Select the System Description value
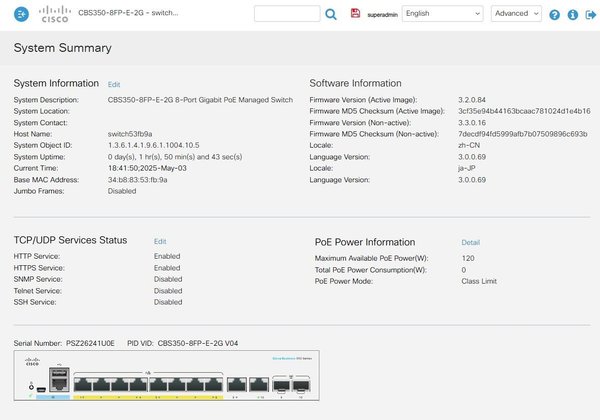The height and width of the screenshot is (420, 600). coord(200,100)
